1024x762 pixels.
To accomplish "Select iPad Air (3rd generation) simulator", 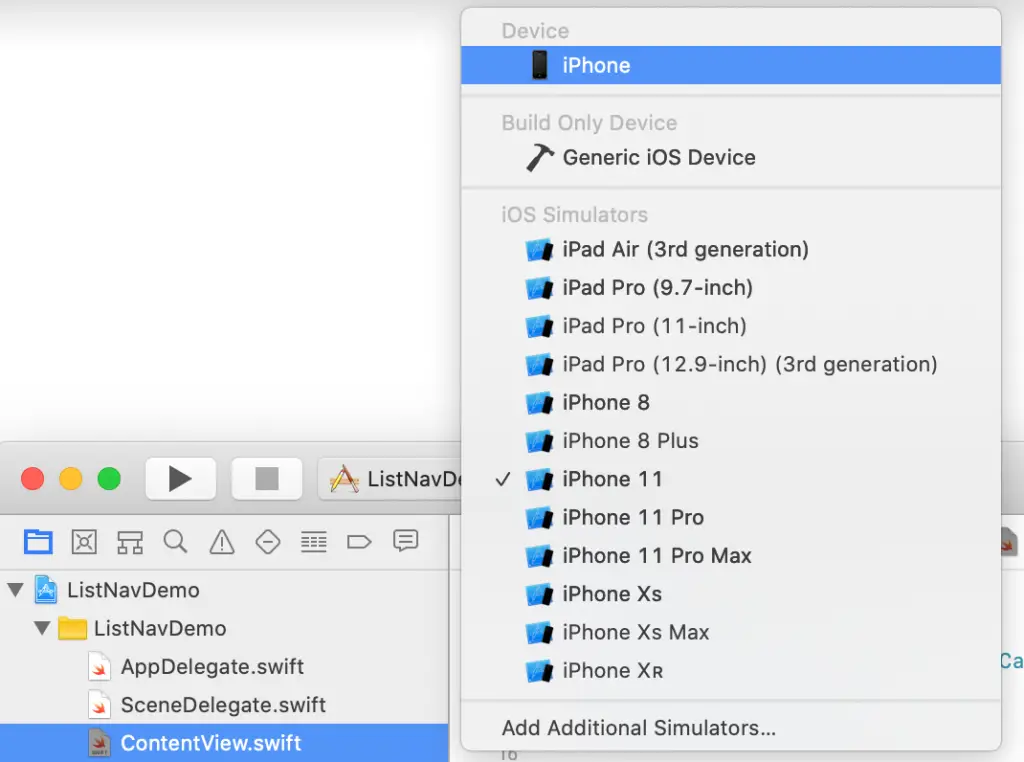I will pyautogui.click(x=731, y=249).
